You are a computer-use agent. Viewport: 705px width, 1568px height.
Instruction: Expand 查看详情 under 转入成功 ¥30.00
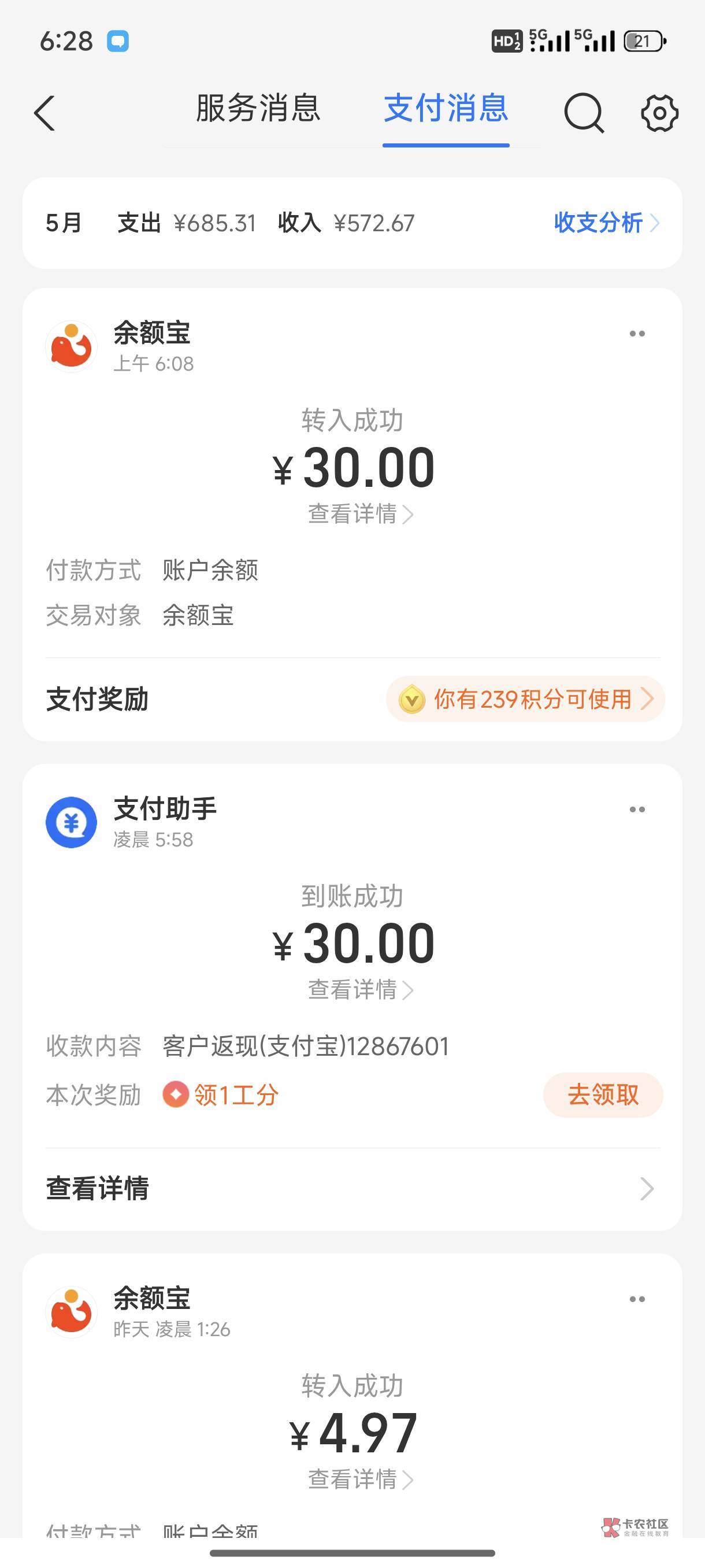(x=360, y=515)
